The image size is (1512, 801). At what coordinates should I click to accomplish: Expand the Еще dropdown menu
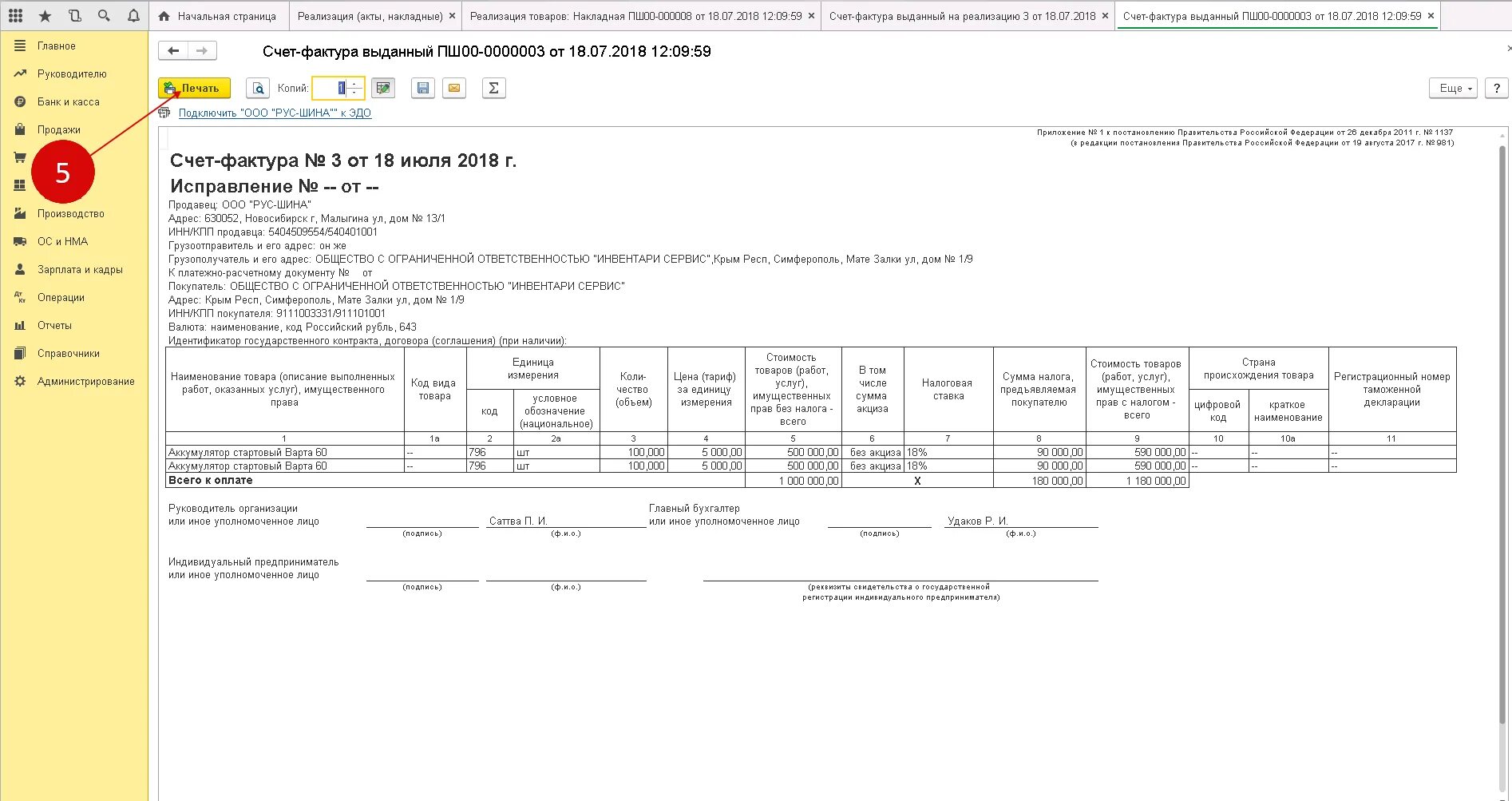(1454, 88)
